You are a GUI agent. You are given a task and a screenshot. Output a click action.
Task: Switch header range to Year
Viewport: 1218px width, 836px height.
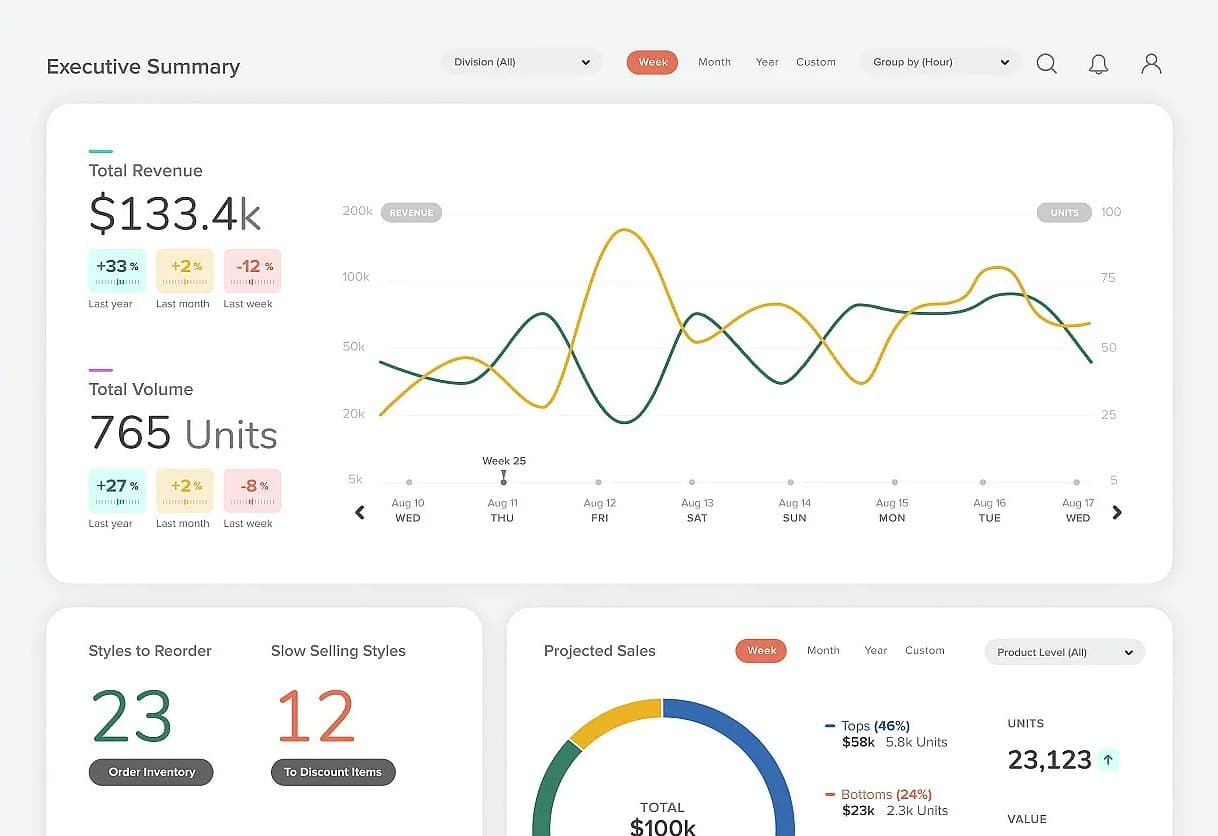point(767,62)
